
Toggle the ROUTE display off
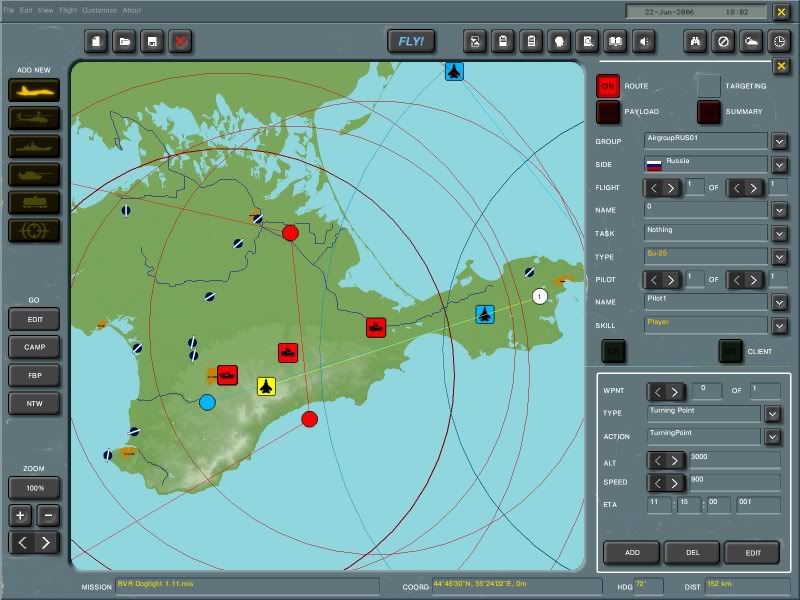(x=610, y=86)
